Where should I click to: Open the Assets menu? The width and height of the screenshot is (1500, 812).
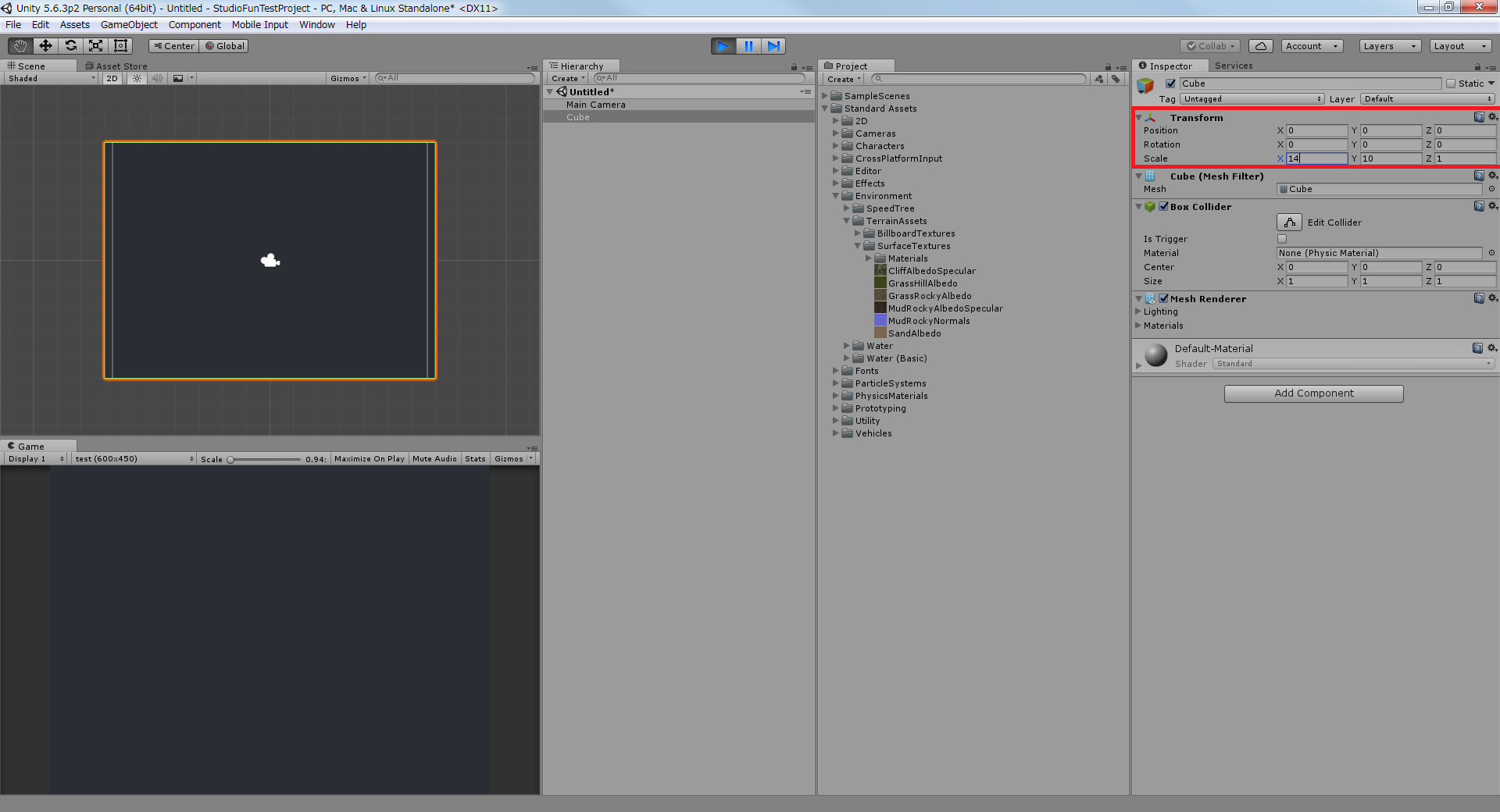(x=74, y=25)
